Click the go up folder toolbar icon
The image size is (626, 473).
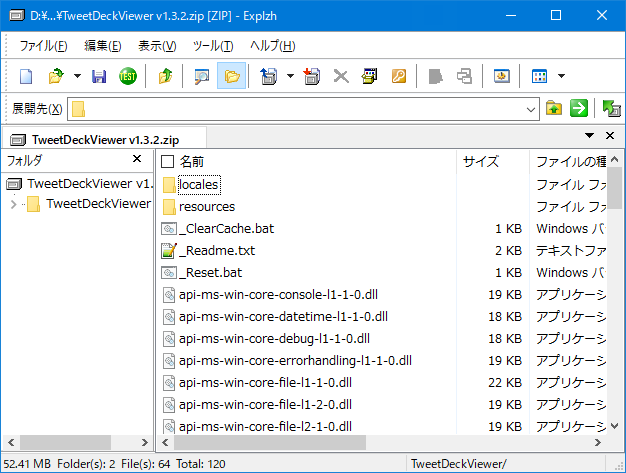click(x=165, y=76)
